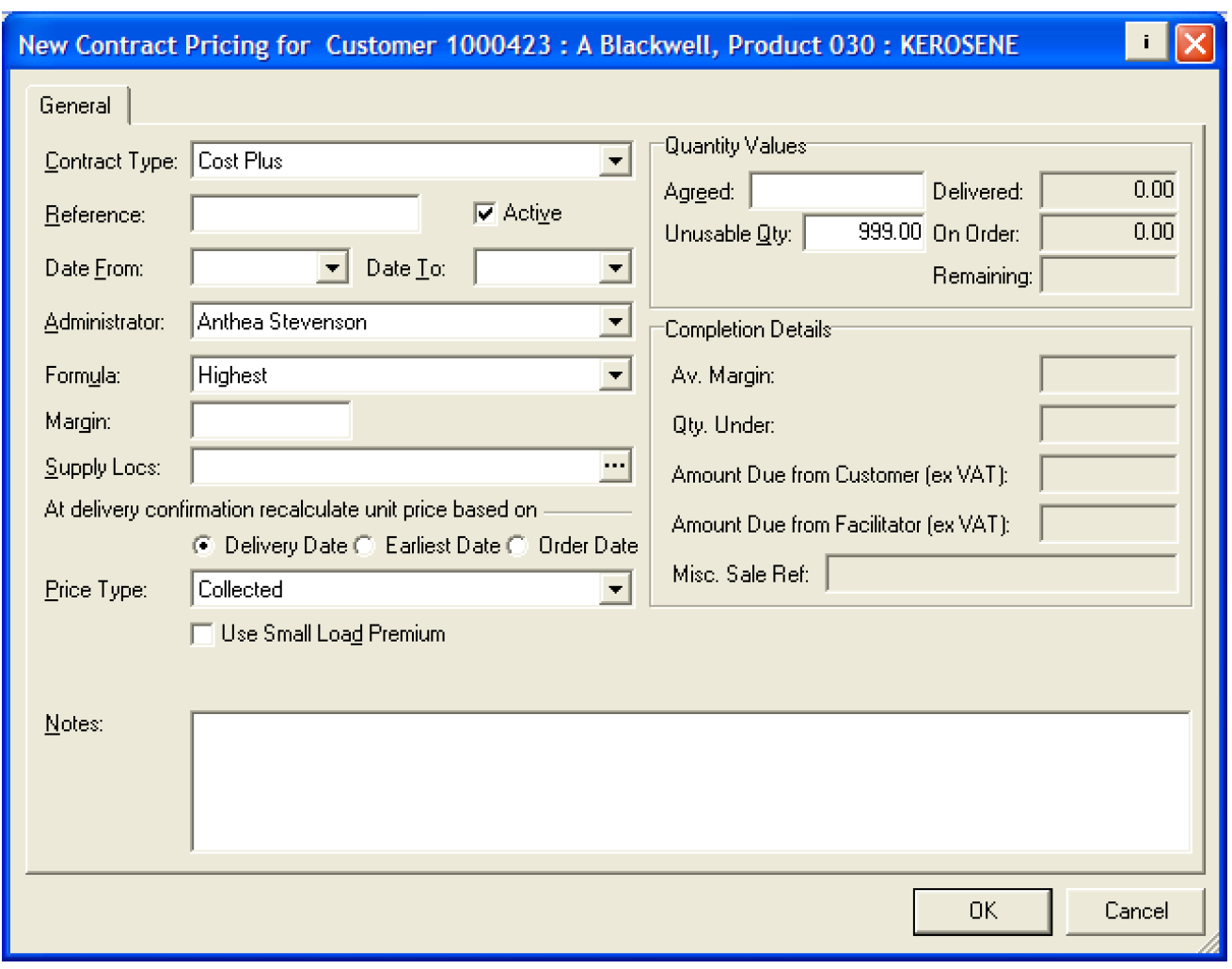This screenshot has width=1232, height=969.
Task: Choose Earliest Date radio option
Action: (365, 546)
